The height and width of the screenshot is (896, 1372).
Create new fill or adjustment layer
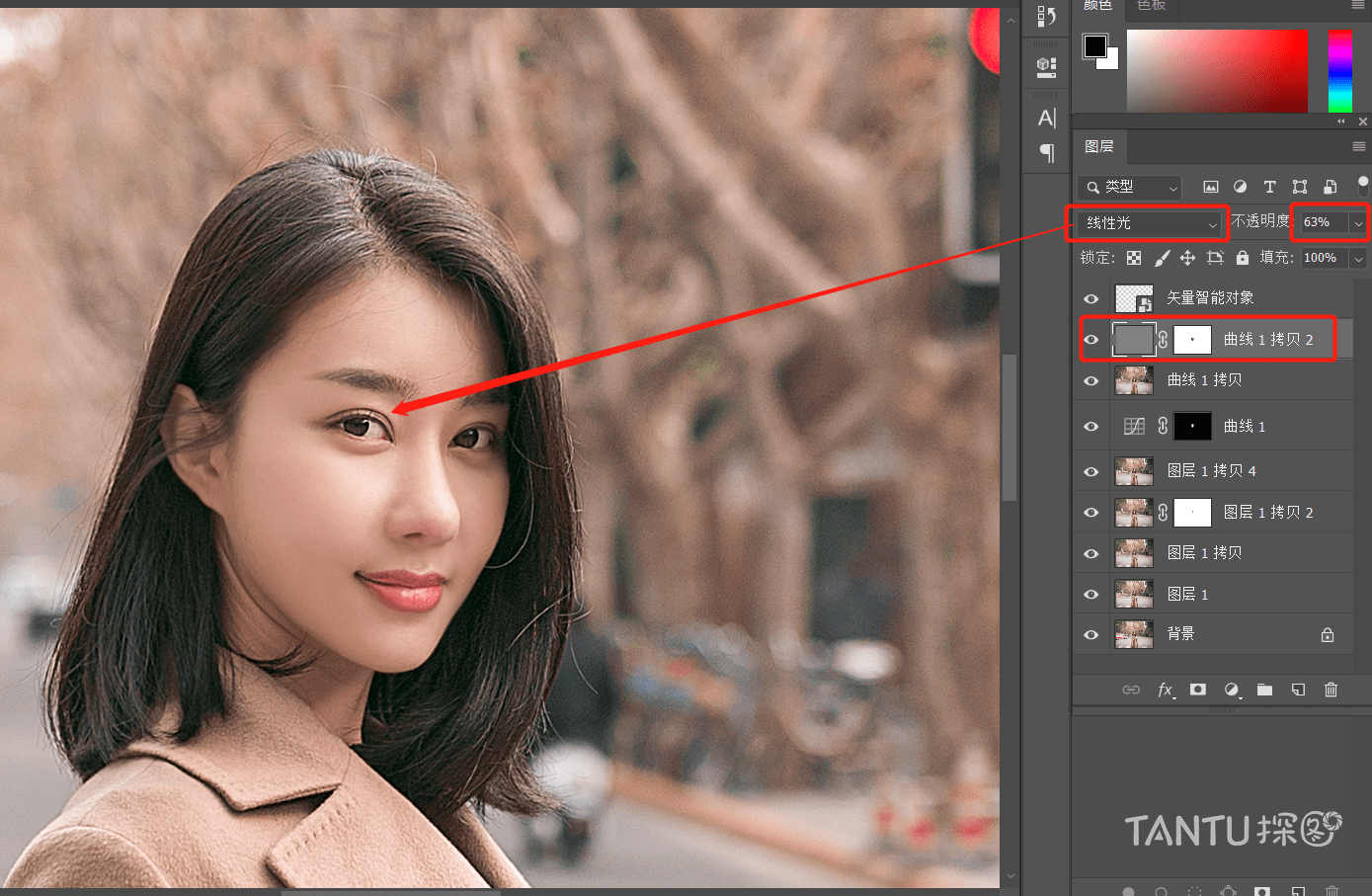pos(1232,690)
